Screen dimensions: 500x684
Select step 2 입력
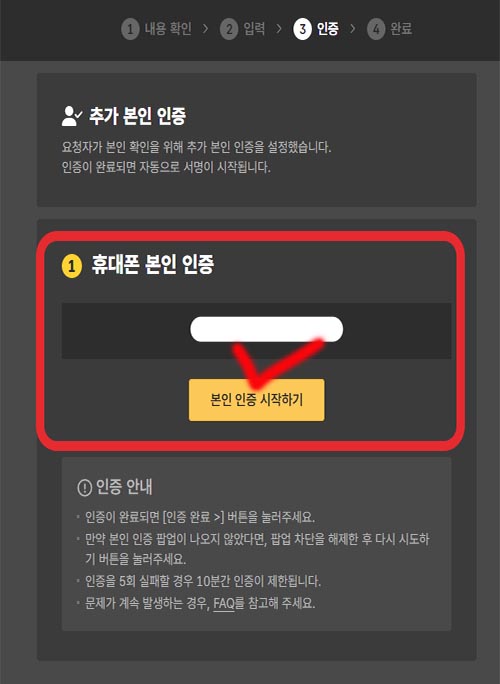click(243, 29)
